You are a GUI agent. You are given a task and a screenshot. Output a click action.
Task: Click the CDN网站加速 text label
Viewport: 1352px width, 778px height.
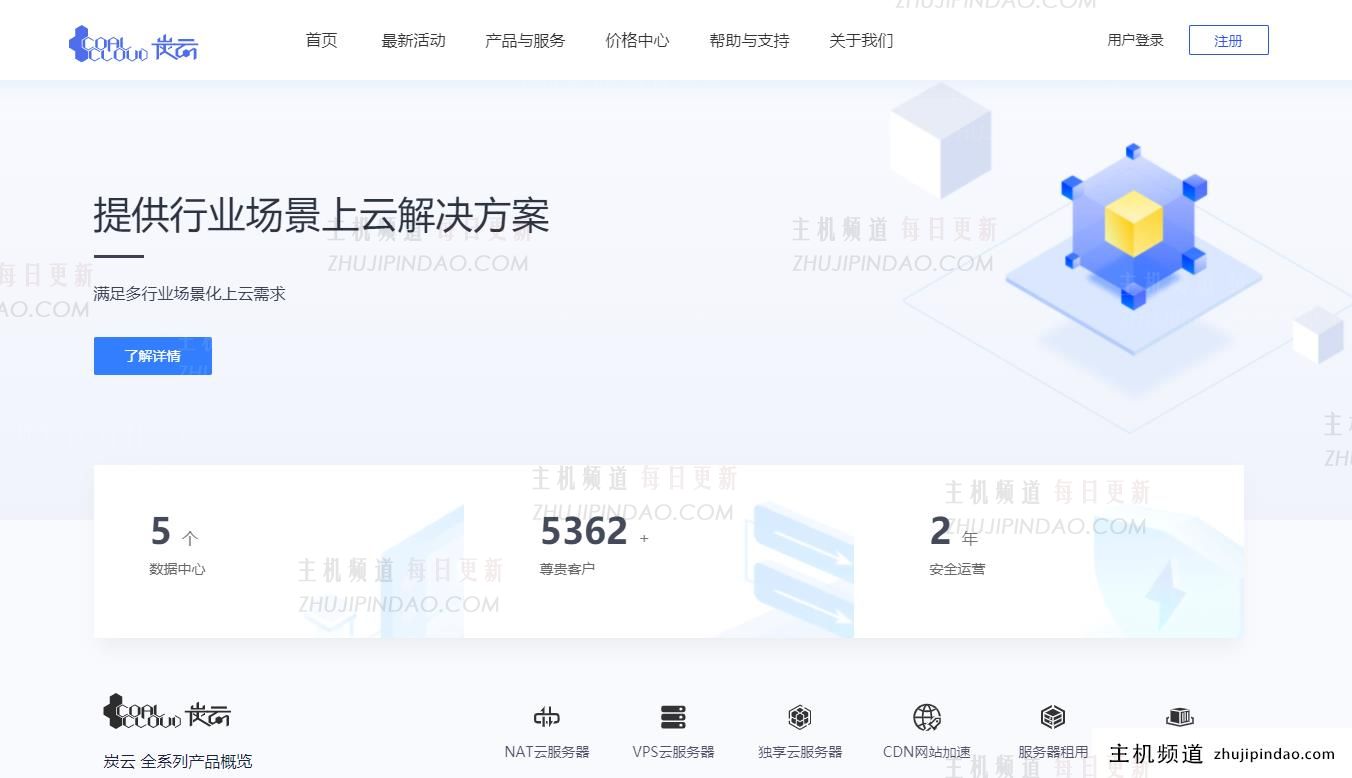point(927,752)
